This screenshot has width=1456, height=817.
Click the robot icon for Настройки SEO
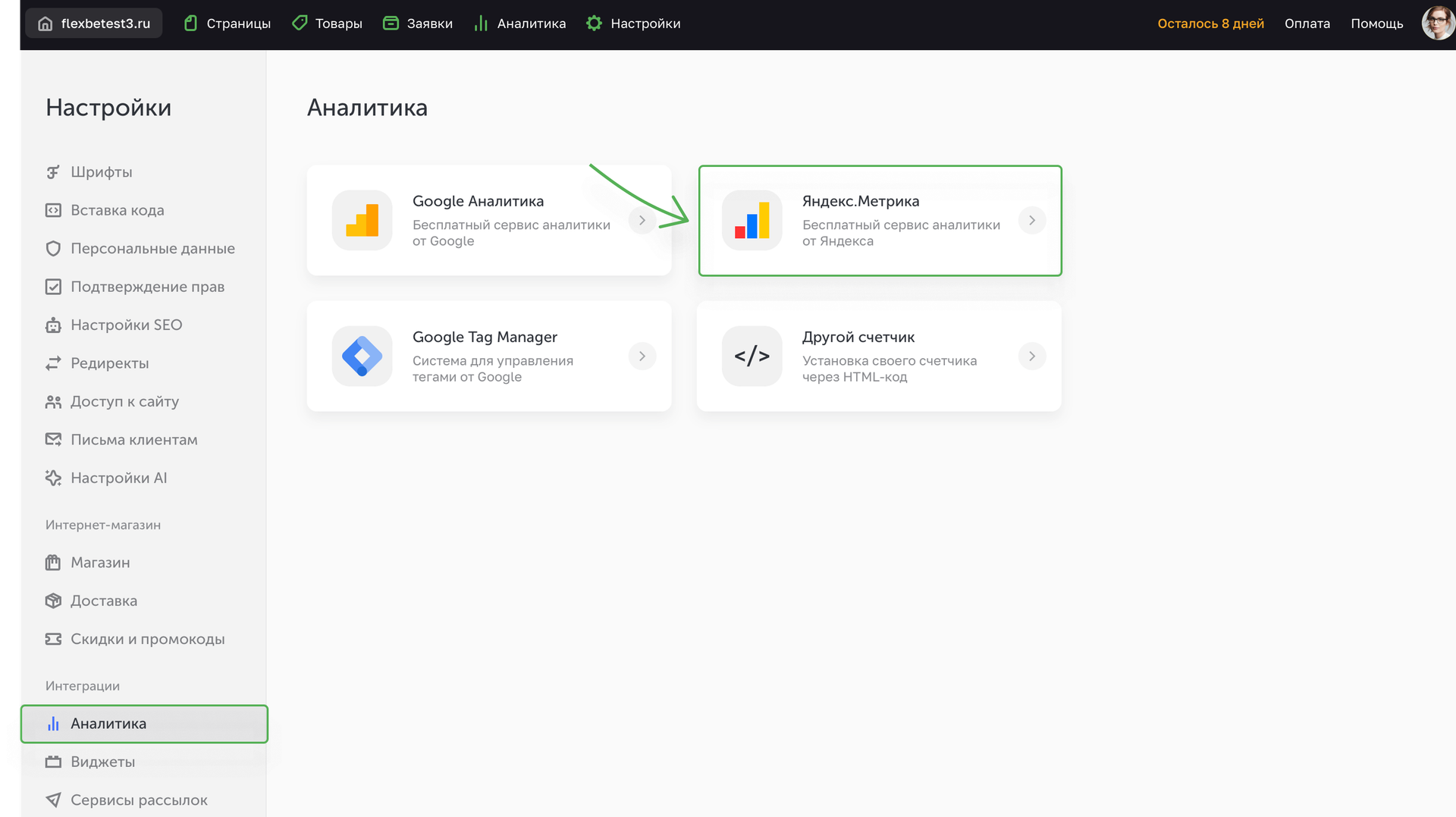point(53,325)
